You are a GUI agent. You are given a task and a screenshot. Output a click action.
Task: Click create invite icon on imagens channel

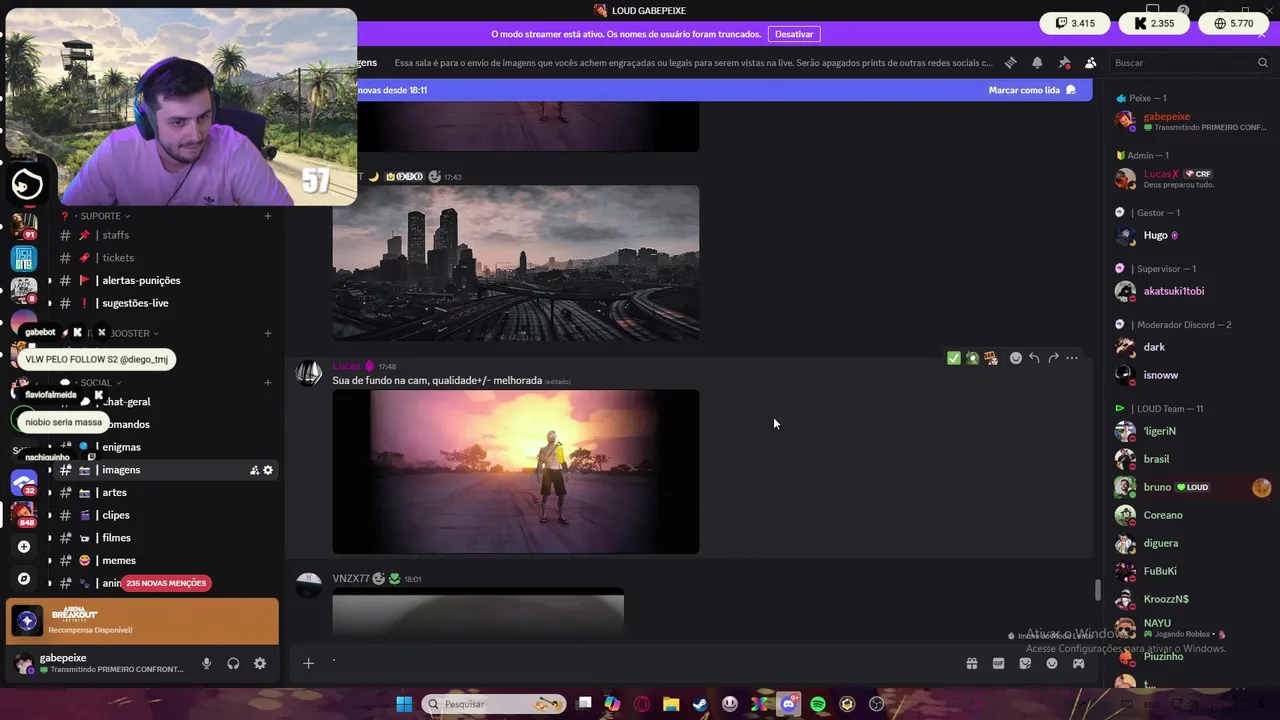pyautogui.click(x=254, y=470)
